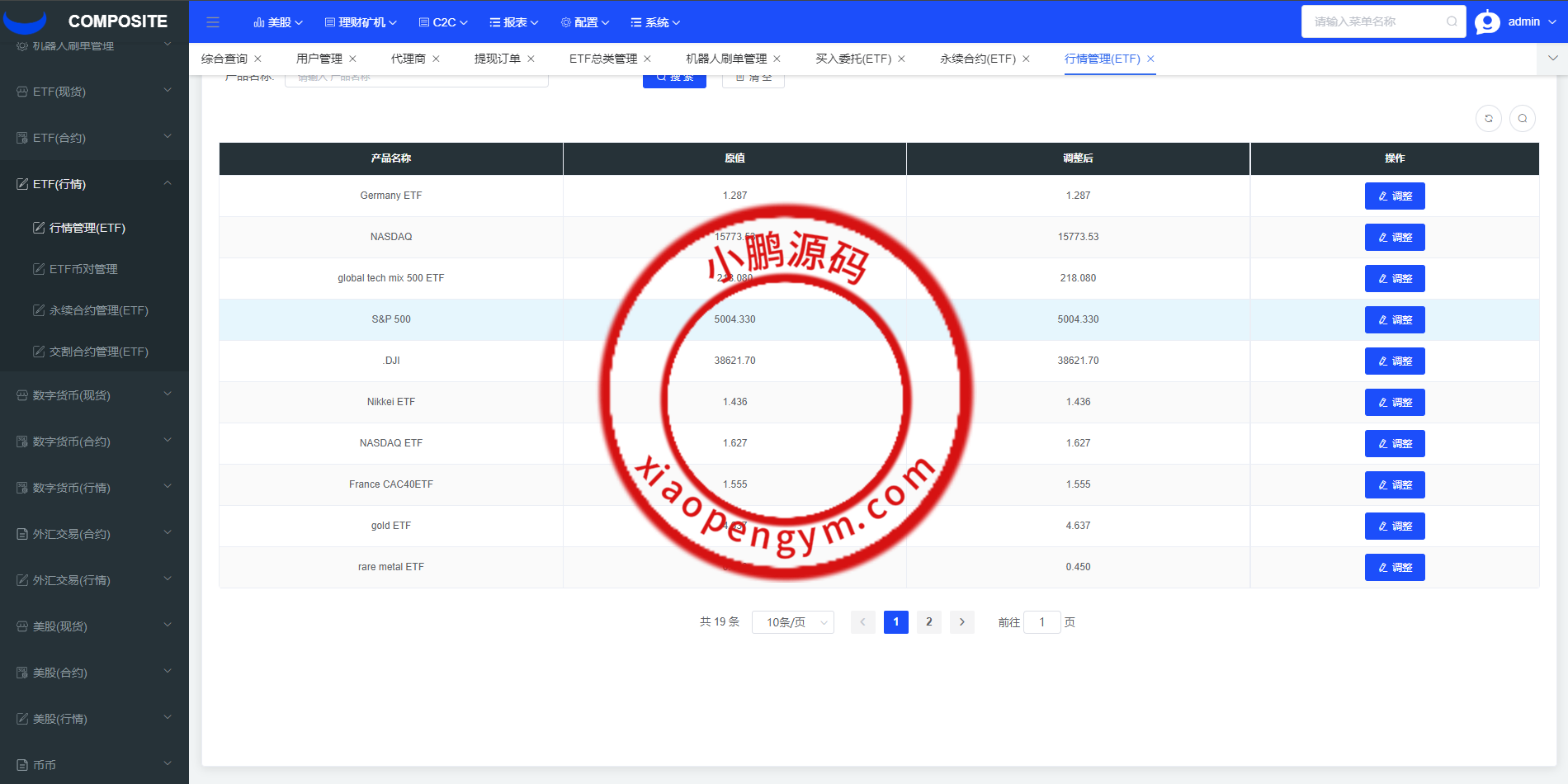Close the 行情管理(ETF) tab
Screen dimensions: 1568x784
click(x=1150, y=59)
